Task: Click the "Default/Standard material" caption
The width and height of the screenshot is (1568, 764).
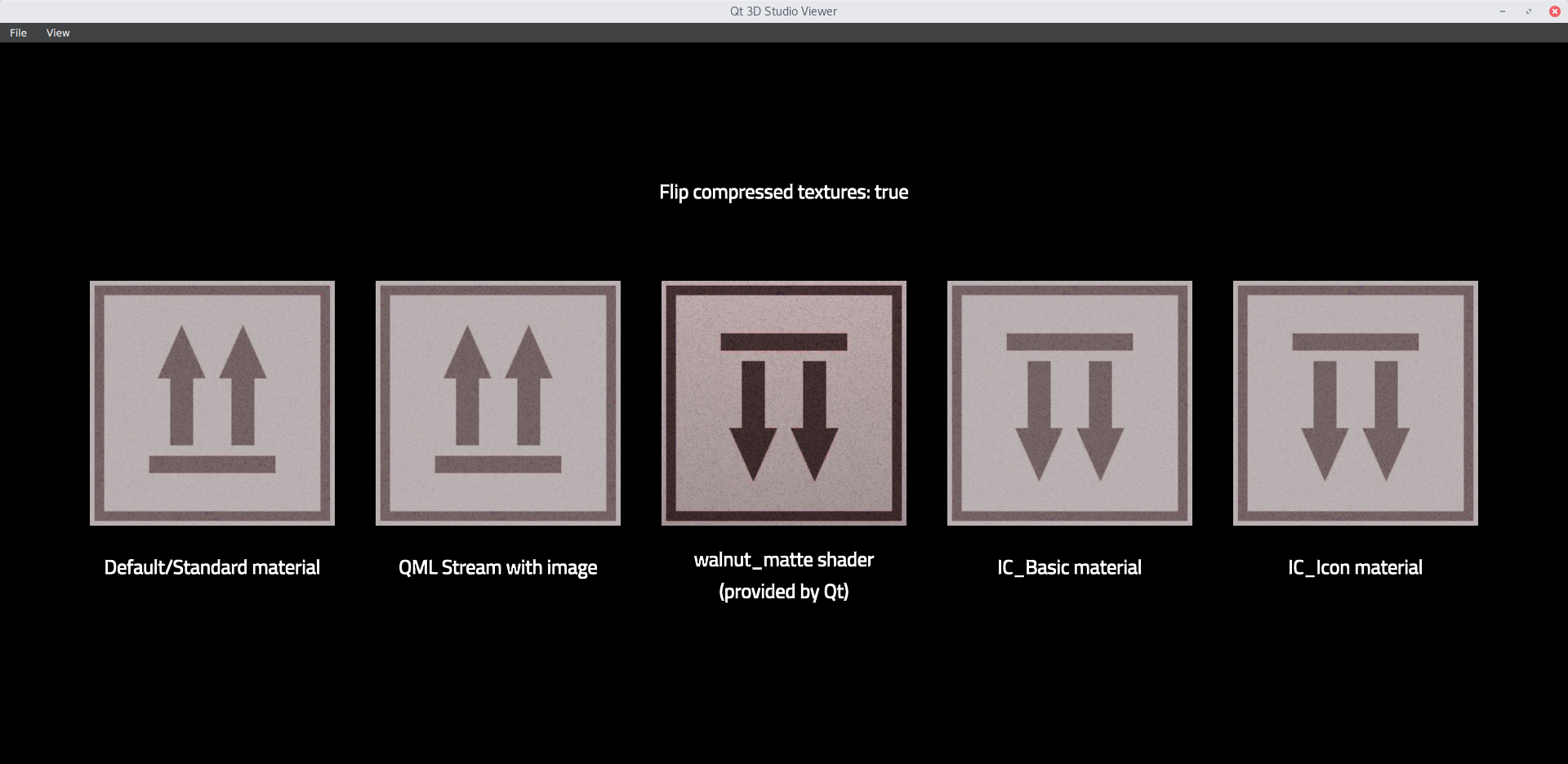Action: 212,567
